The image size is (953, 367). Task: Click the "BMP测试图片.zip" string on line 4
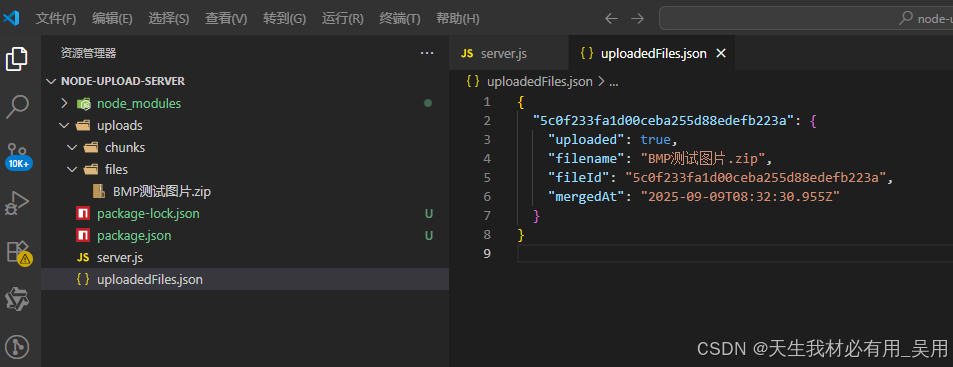(x=703, y=159)
